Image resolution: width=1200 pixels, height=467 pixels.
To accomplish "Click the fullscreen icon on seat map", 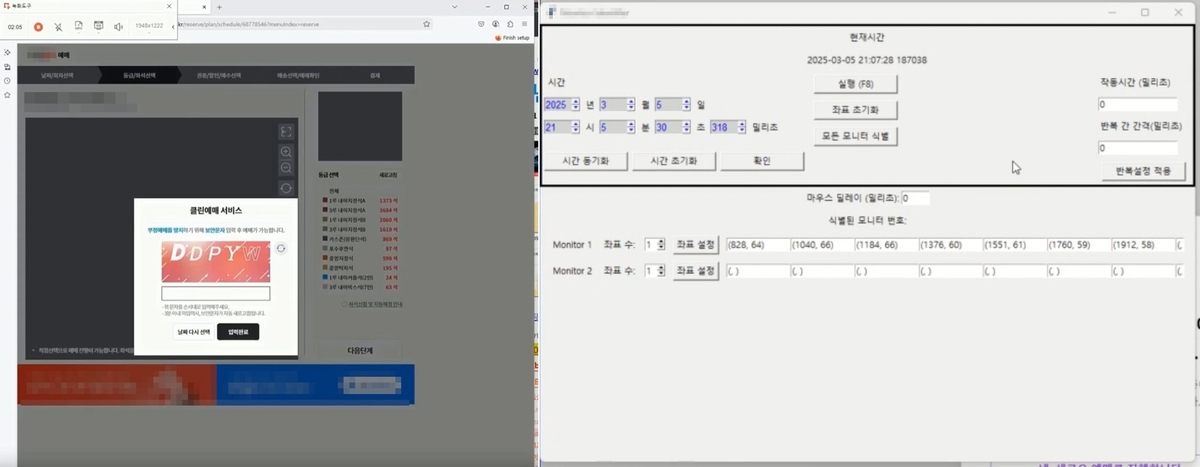I will click(x=286, y=132).
